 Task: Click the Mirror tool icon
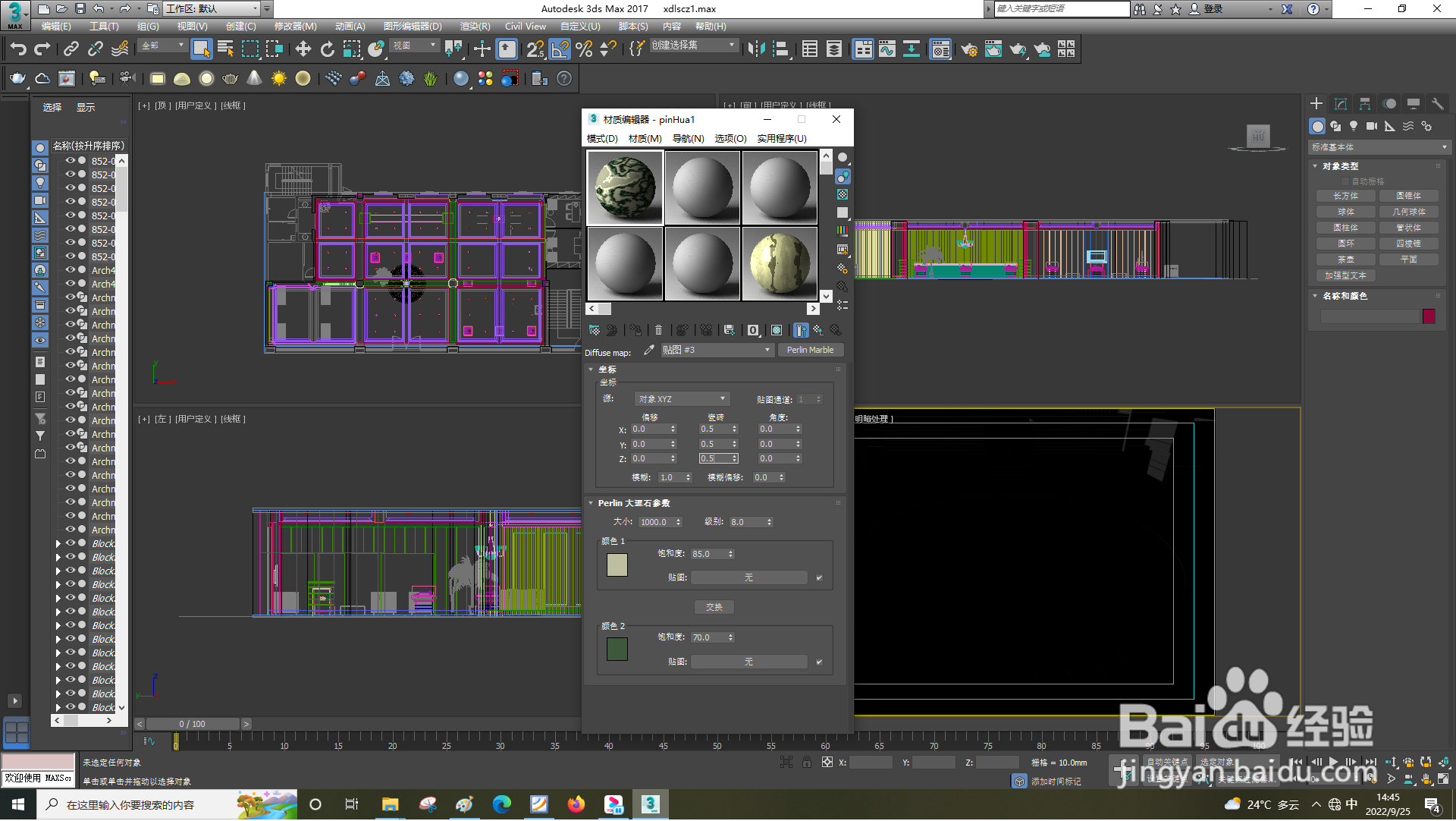point(755,49)
